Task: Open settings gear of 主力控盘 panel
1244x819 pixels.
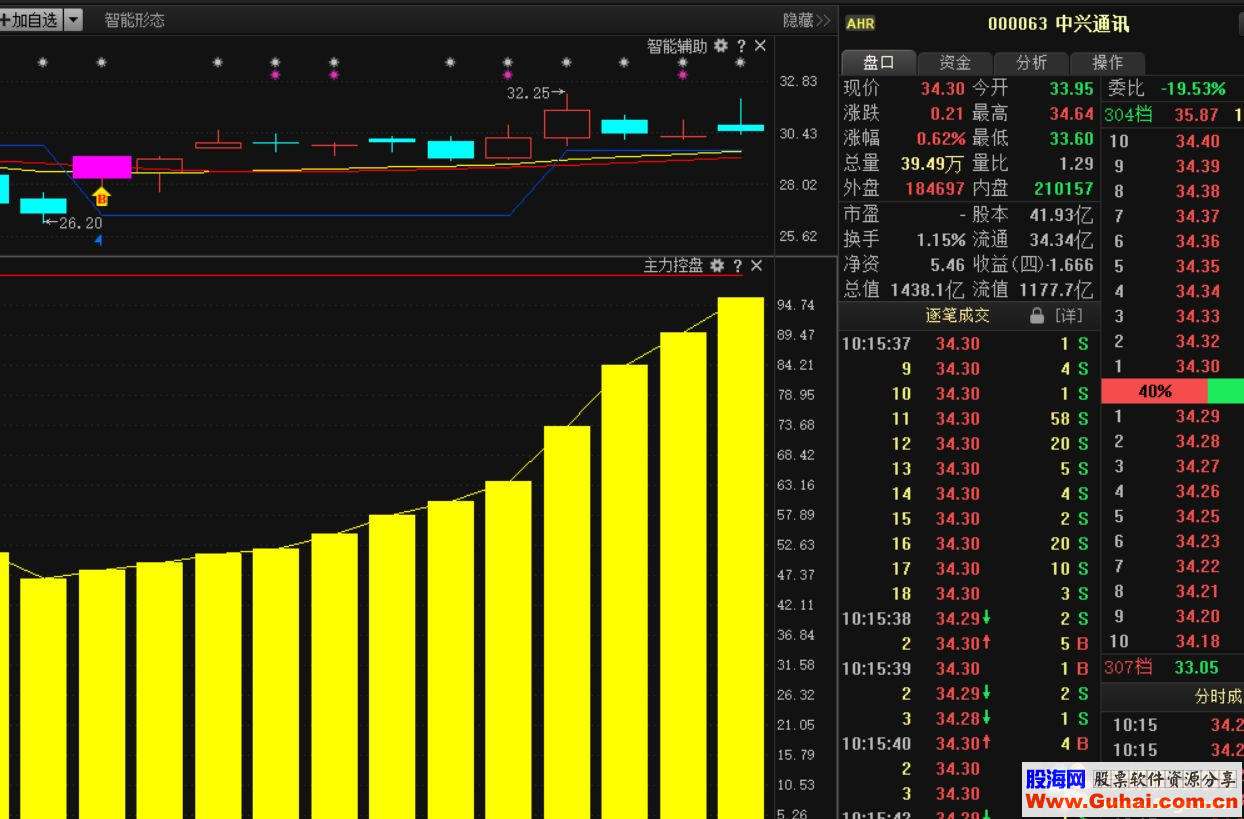Action: (x=717, y=265)
